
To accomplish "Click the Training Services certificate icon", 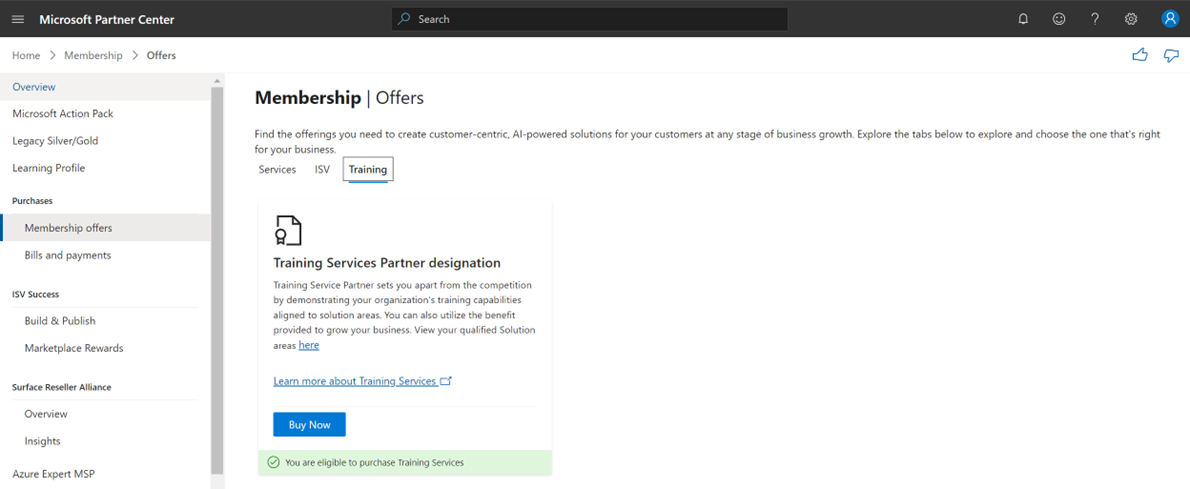I will point(288,231).
